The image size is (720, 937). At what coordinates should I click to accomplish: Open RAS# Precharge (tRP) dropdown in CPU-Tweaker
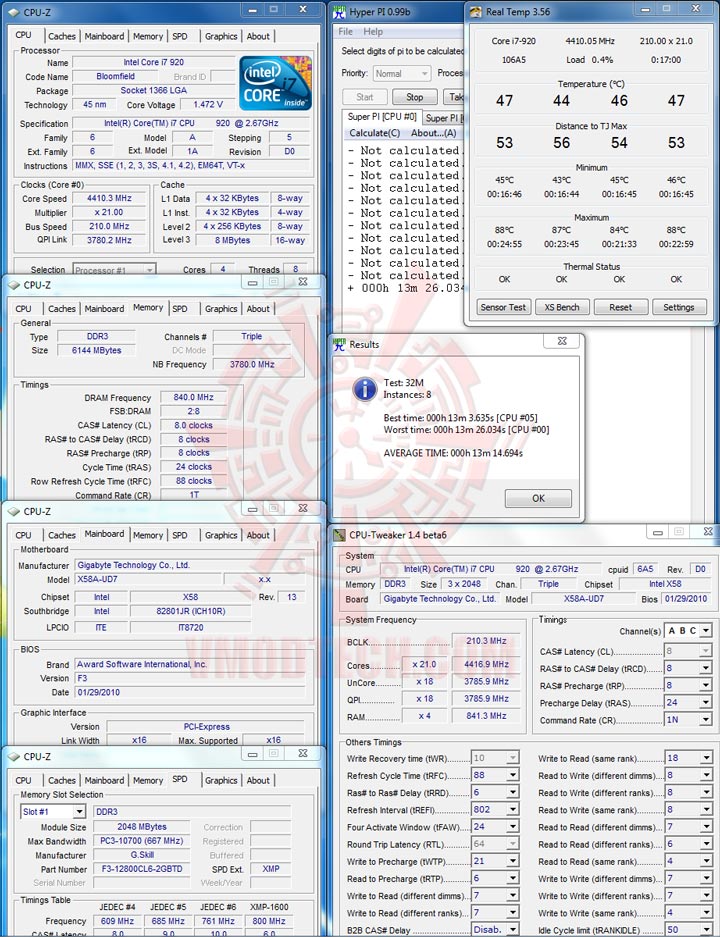[x=706, y=685]
